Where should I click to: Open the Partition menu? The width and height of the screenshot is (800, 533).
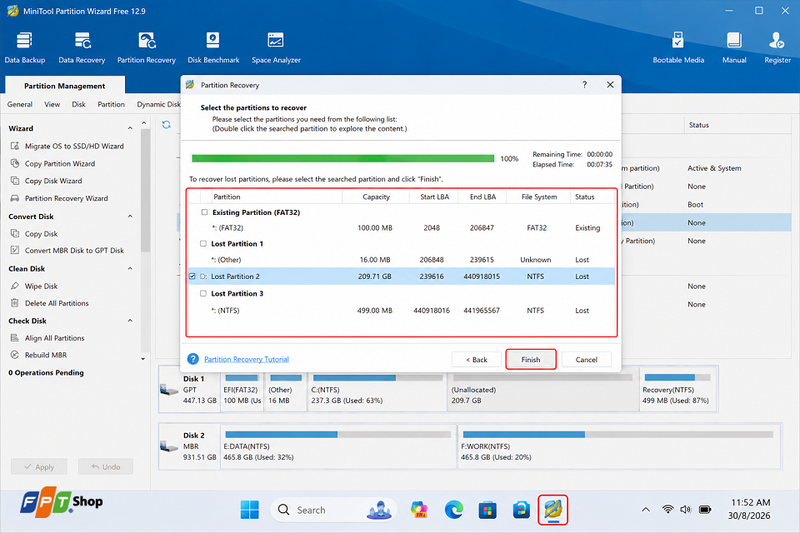pos(111,104)
